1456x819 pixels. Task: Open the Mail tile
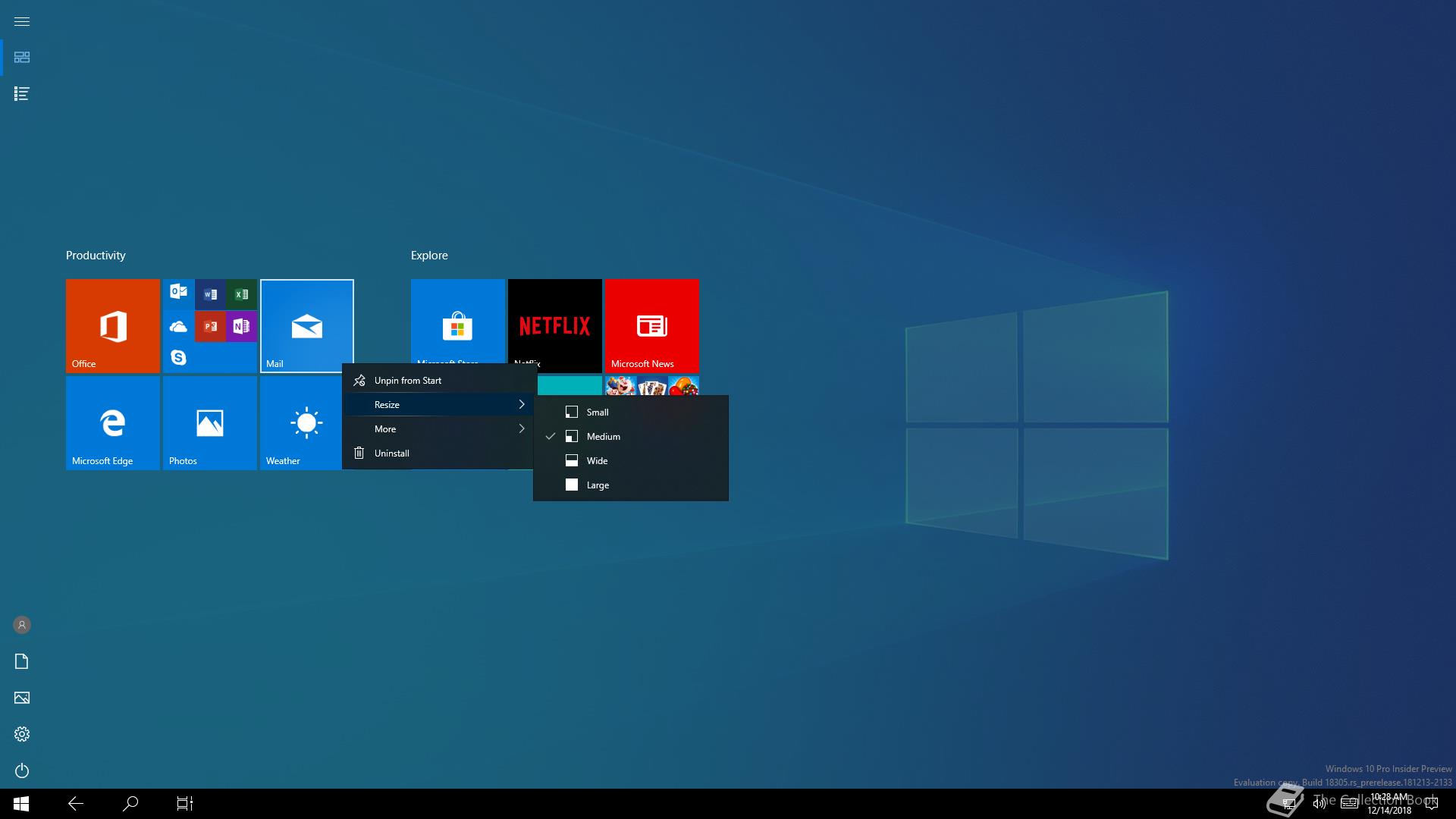coord(307,326)
